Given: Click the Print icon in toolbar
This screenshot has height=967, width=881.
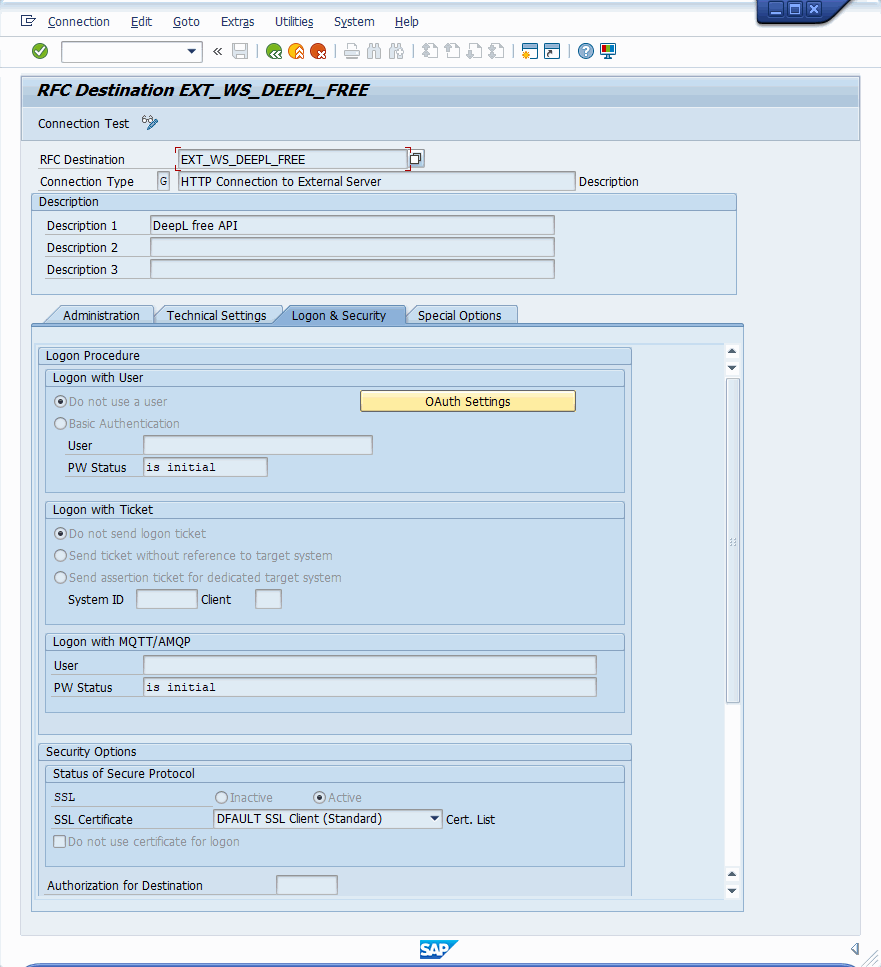Looking at the screenshot, I should [x=352, y=51].
